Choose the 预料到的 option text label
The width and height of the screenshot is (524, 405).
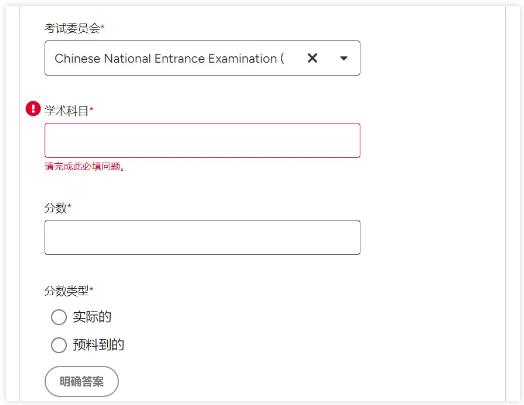pyautogui.click(x=98, y=345)
